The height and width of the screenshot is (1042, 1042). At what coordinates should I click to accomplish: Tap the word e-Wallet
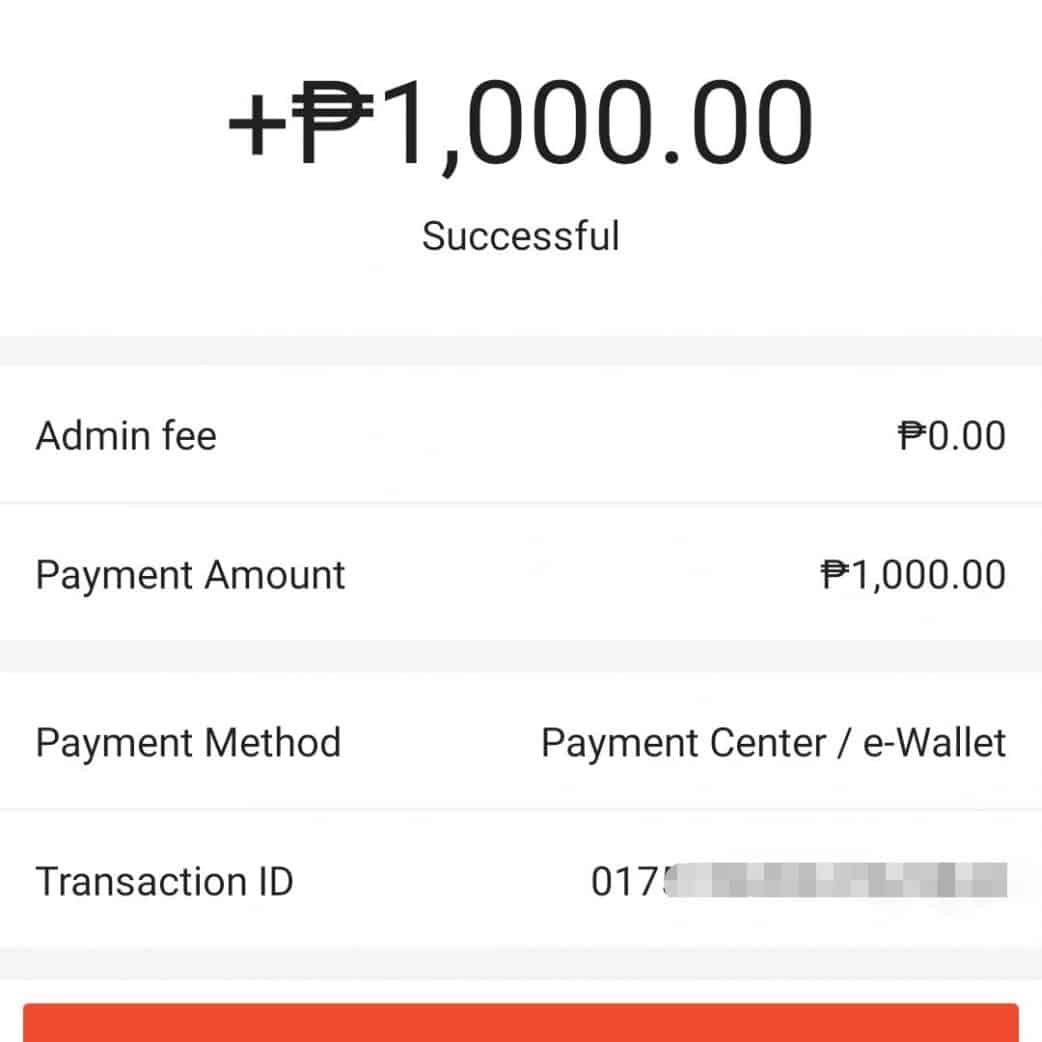click(933, 743)
